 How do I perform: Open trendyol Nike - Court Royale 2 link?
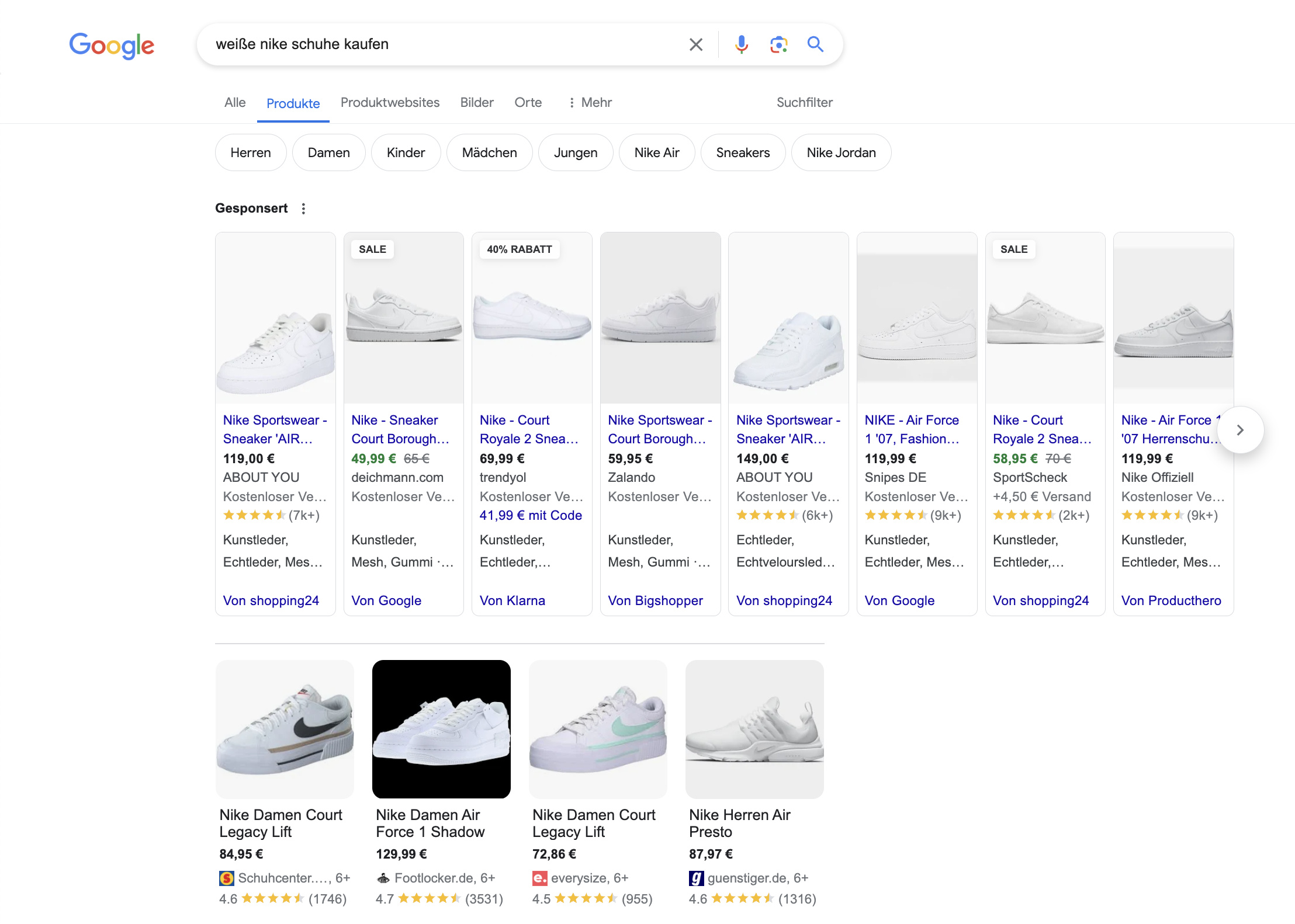click(529, 429)
